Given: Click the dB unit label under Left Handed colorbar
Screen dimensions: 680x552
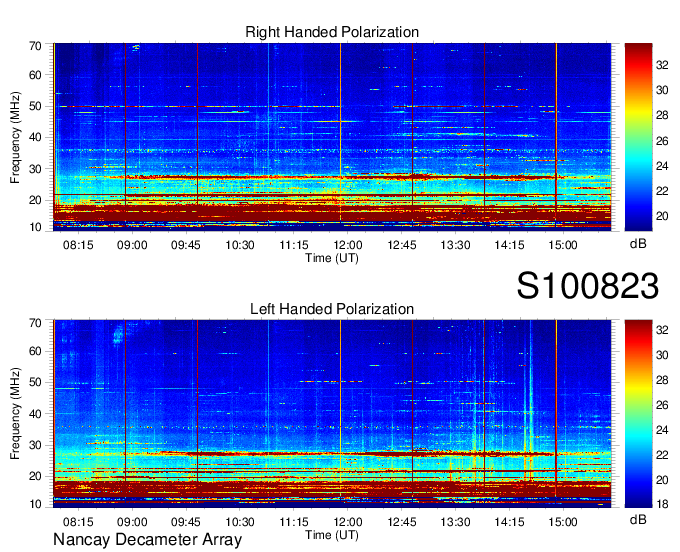Looking at the screenshot, I should [638, 519].
